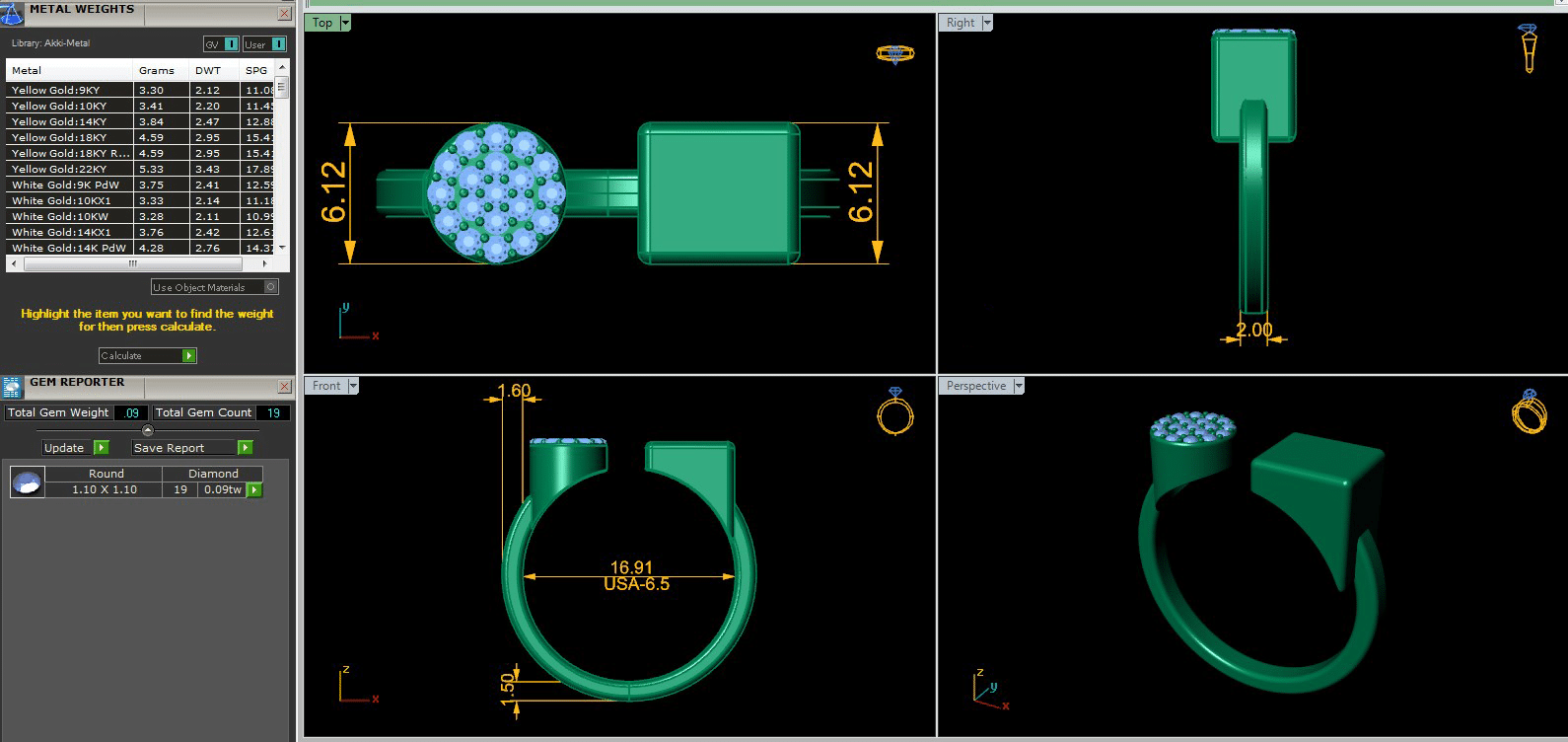Click the green arrow beside Save Report
This screenshot has width=1568, height=742.
point(246,448)
